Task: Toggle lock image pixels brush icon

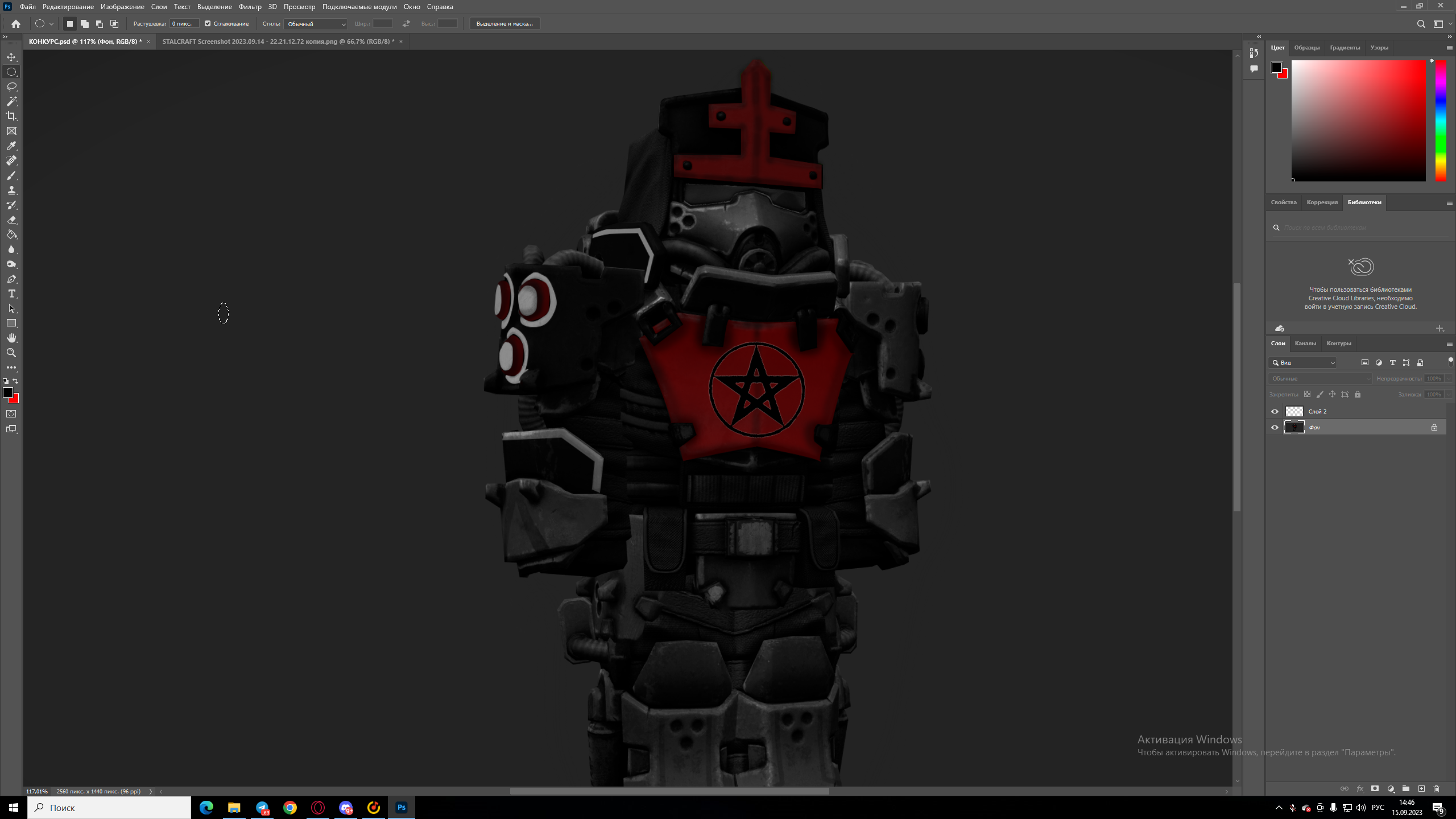Action: (1319, 394)
